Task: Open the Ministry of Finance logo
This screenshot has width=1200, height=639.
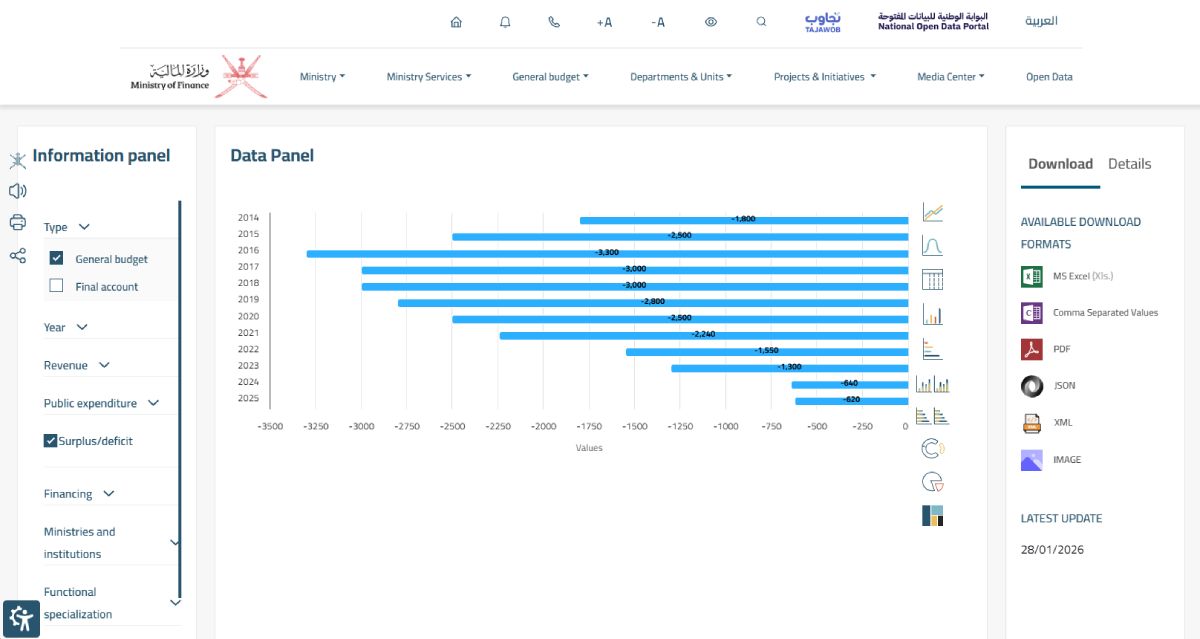Action: [x=199, y=77]
